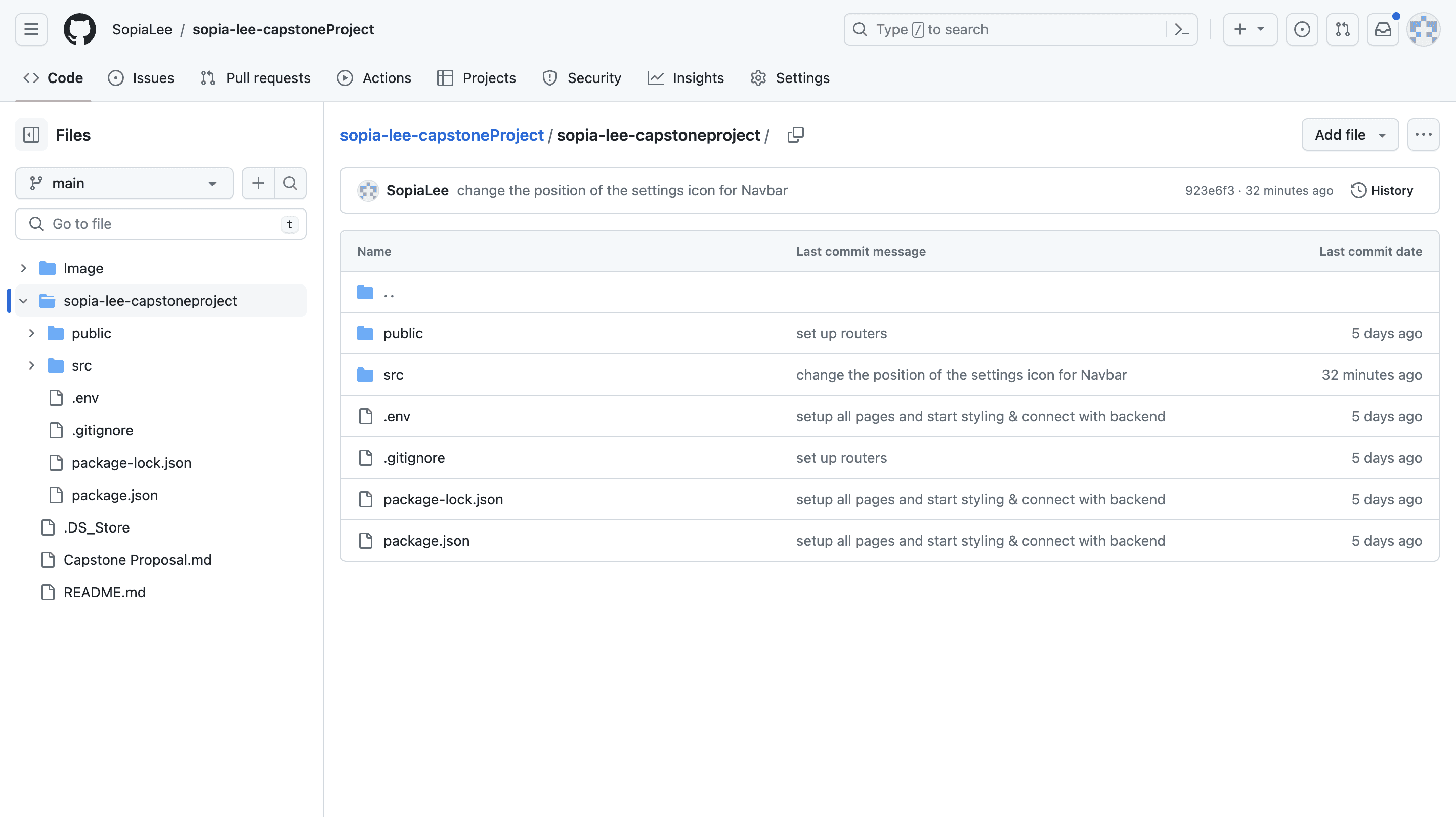Switch to the Insights tab

686,78
